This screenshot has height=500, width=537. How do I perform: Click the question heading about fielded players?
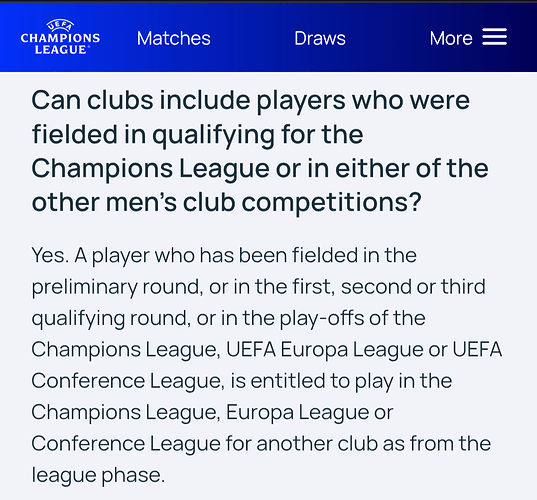pos(260,151)
